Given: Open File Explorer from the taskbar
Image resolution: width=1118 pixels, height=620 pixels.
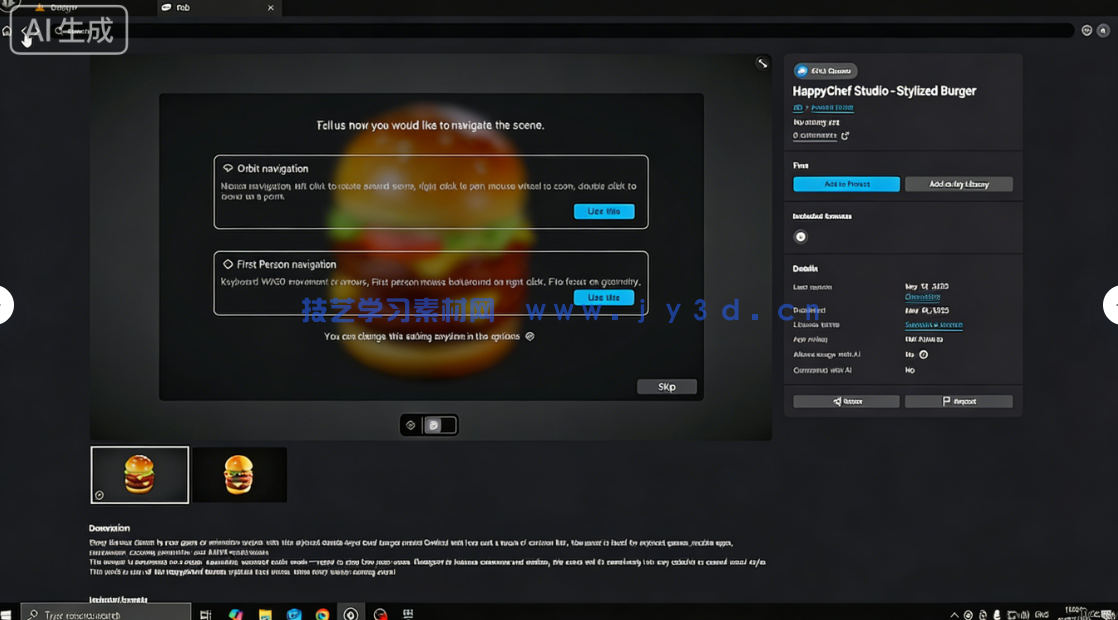Looking at the screenshot, I should tap(265, 614).
